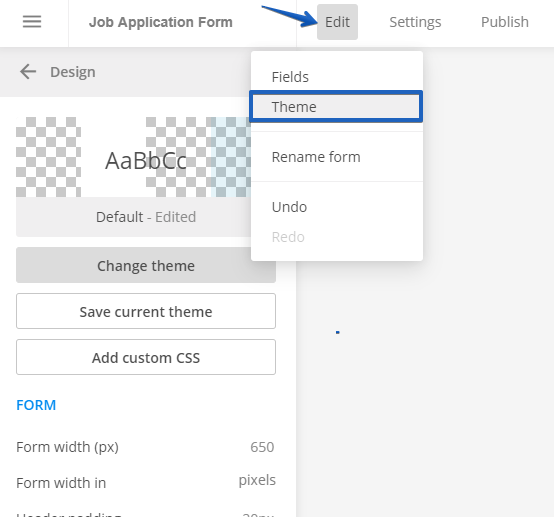Open the hamburger menu icon
Screen dimensions: 554x517
tap(32, 22)
